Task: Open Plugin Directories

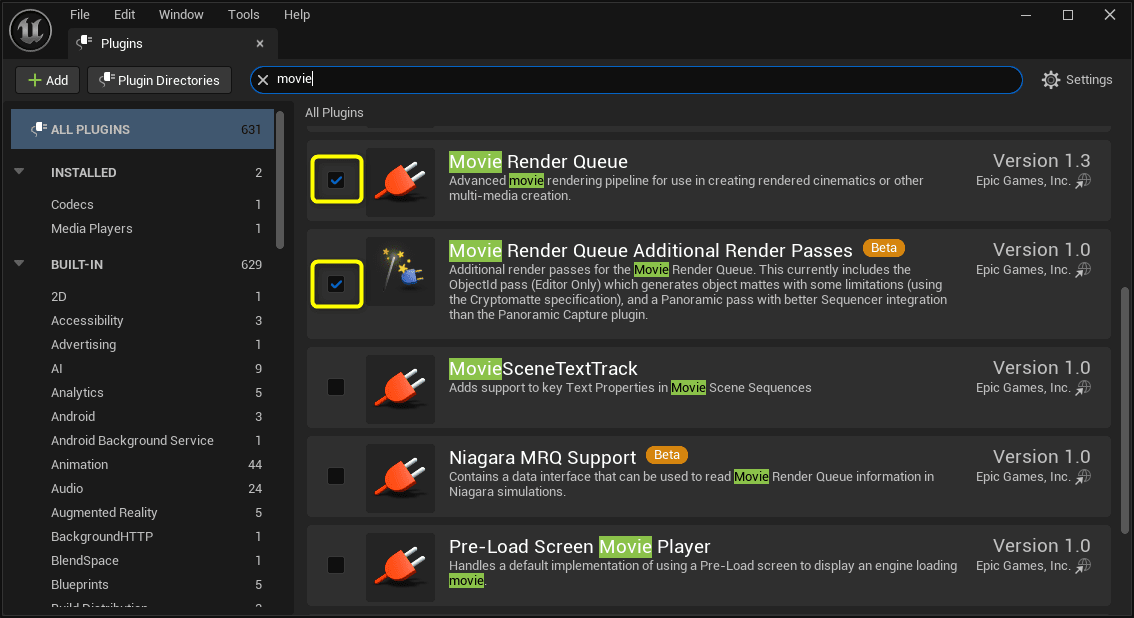Action: pyautogui.click(x=159, y=80)
